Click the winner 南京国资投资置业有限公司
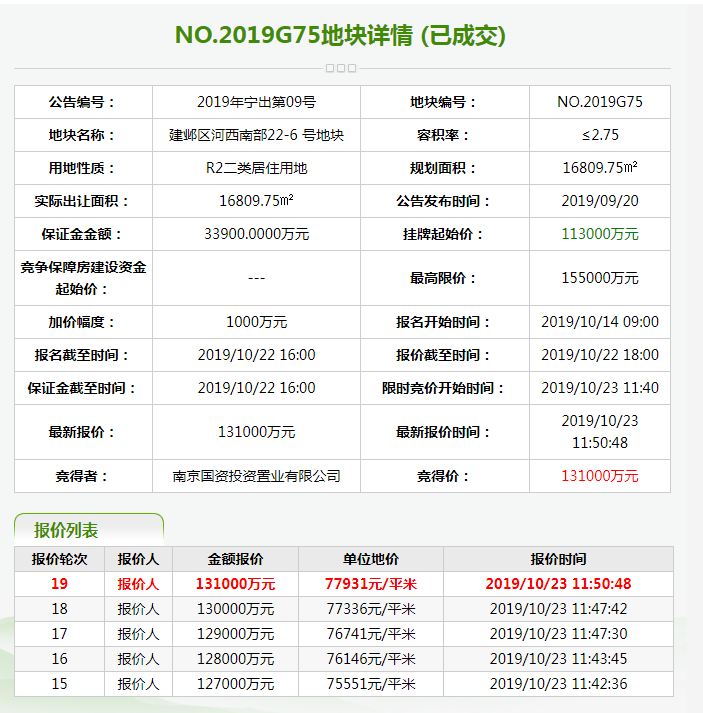This screenshot has height=713, width=703. tap(256, 476)
